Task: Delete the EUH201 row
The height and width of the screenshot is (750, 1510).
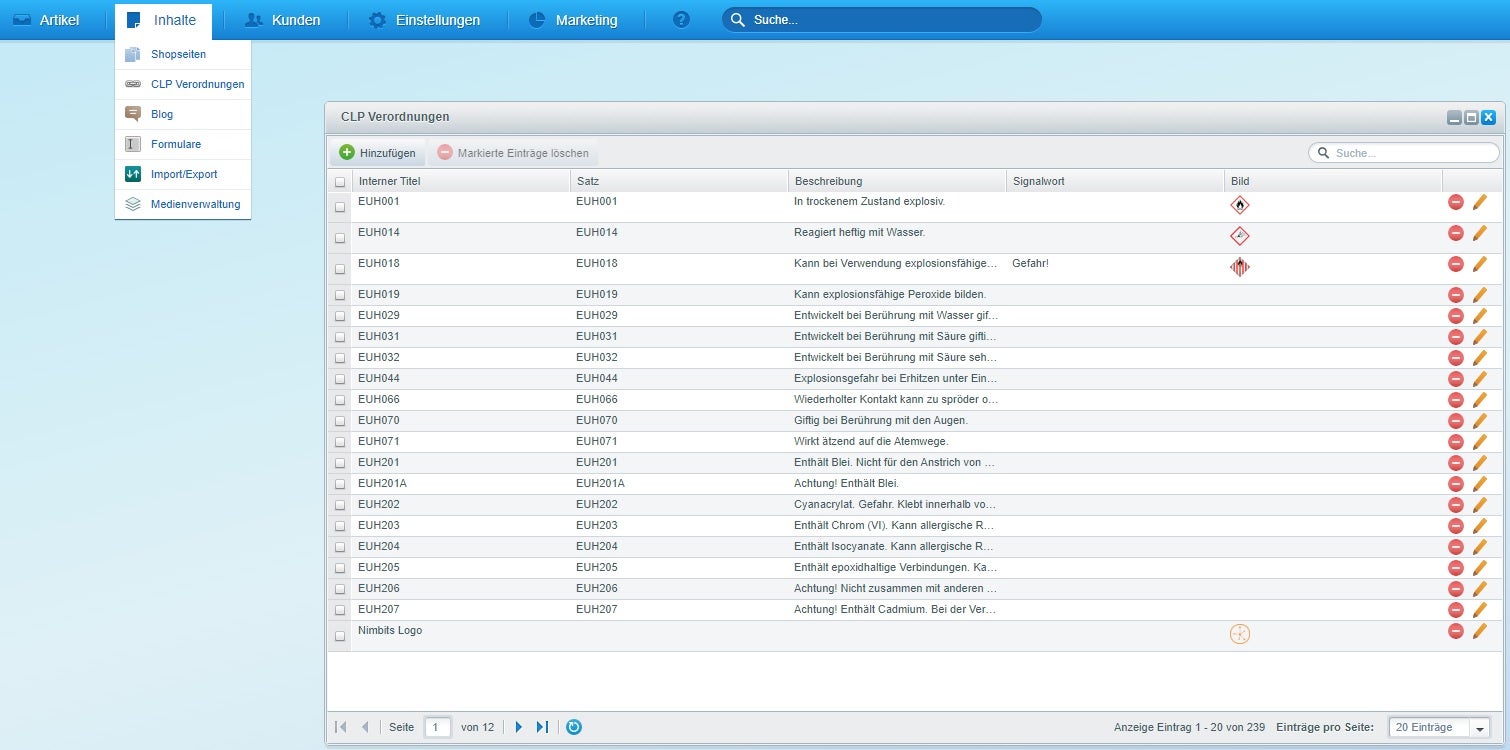Action: 1456,463
